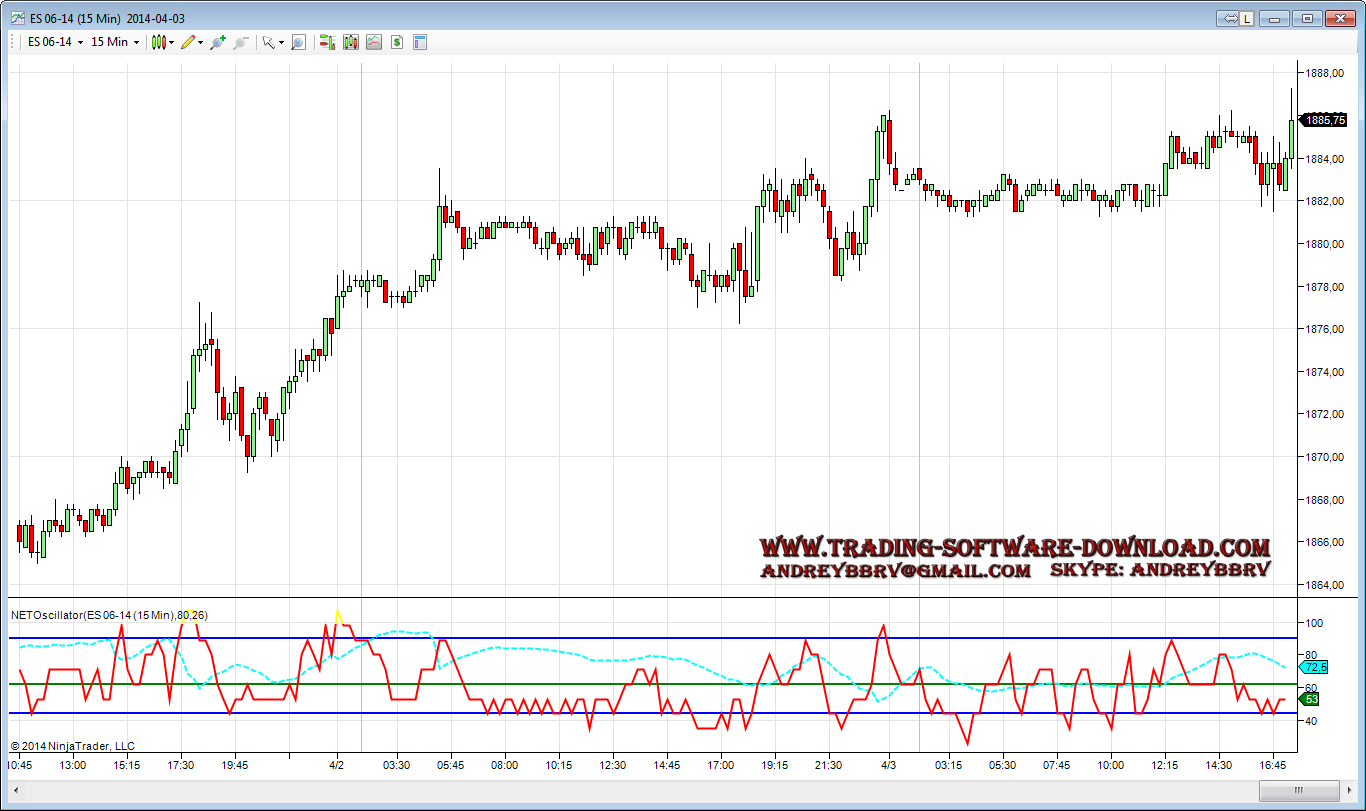The height and width of the screenshot is (811, 1366).
Task: Open the ES 06-14 instrument dropdown
Action: pos(54,42)
